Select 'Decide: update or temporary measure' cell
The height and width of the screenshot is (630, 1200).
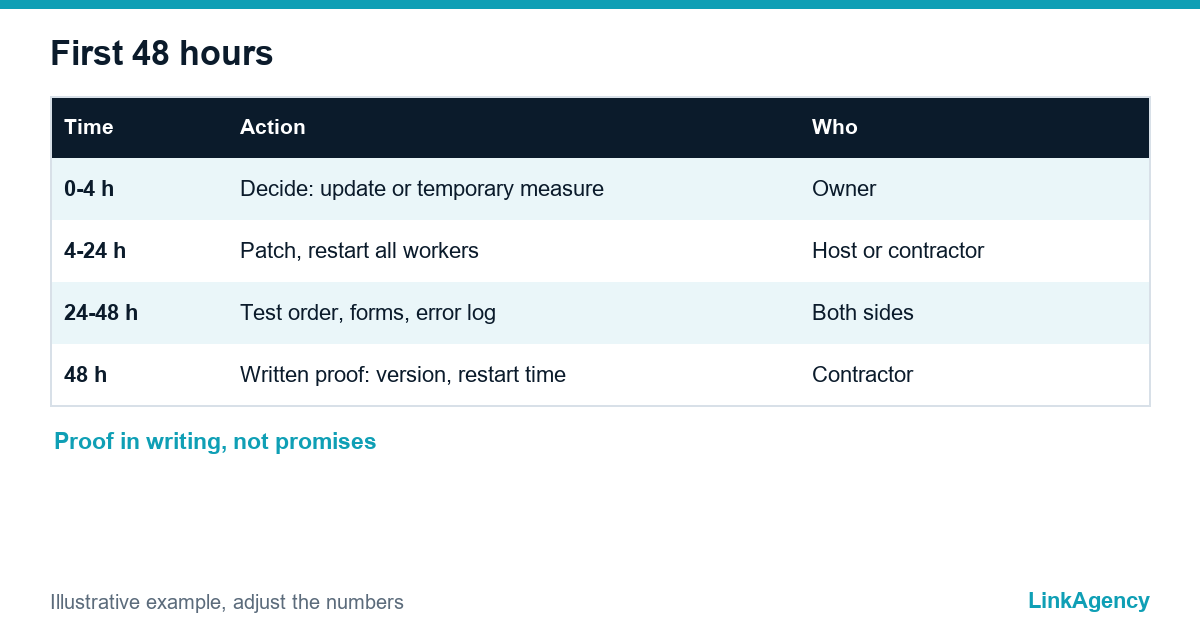(x=422, y=189)
